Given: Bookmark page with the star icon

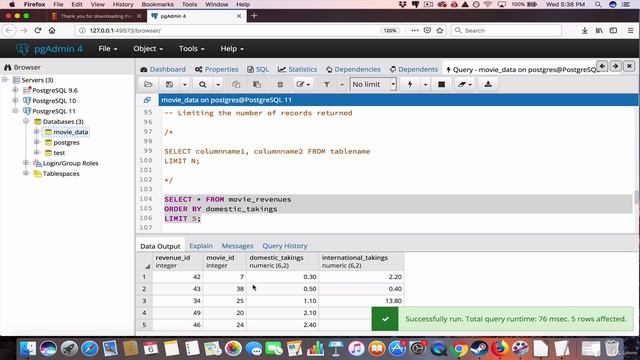Looking at the screenshot, I should click(x=440, y=31).
